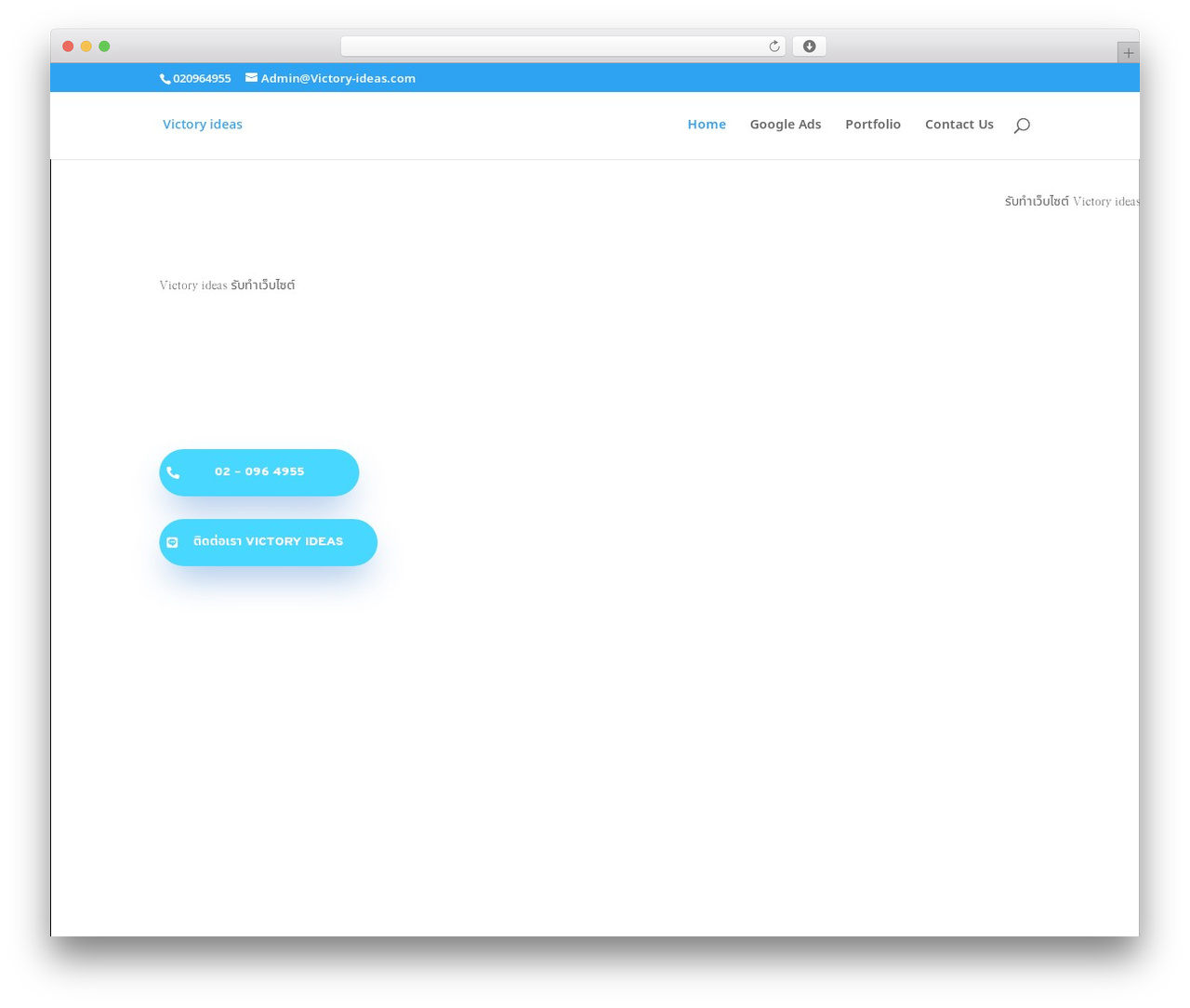
Task: Click phone icon on 02 - 096 4955 button
Action: [173, 472]
